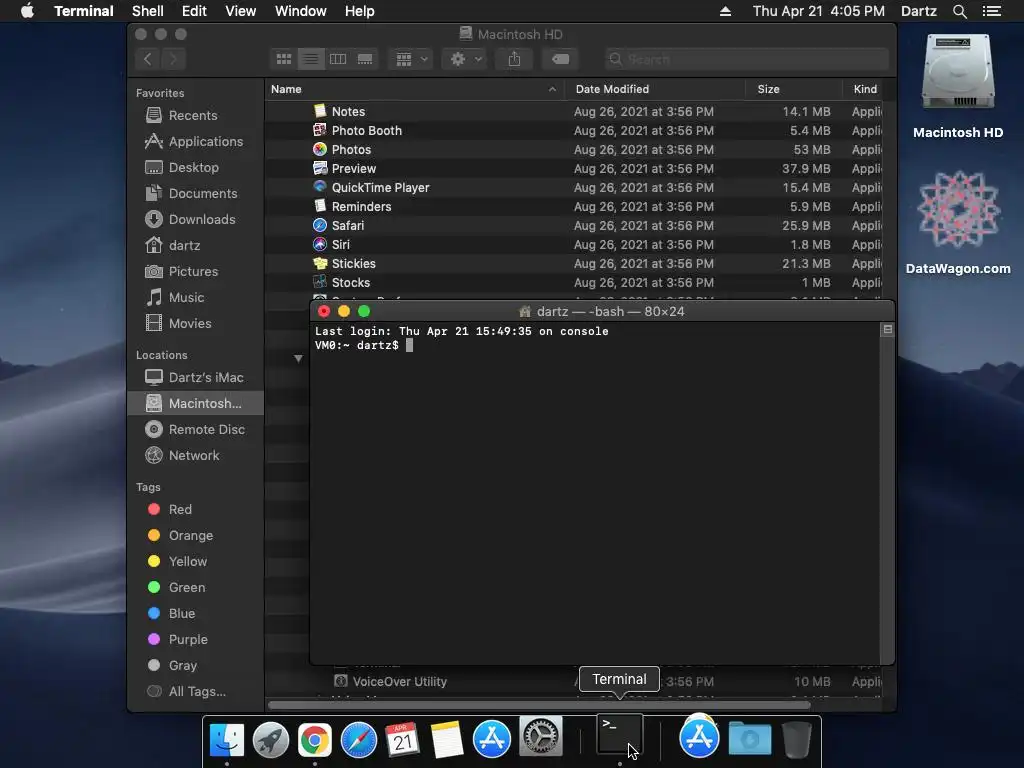
Task: Open Safari compass icon in Dock
Action: coord(359,740)
